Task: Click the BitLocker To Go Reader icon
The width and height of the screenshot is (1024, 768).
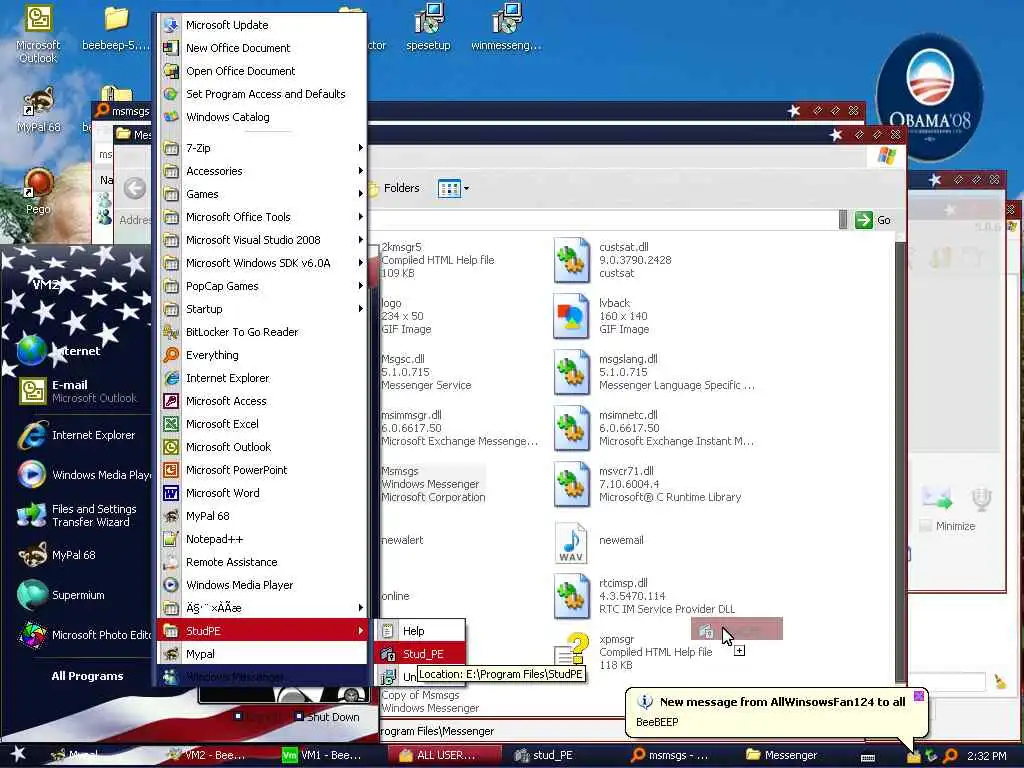Action: (x=171, y=332)
